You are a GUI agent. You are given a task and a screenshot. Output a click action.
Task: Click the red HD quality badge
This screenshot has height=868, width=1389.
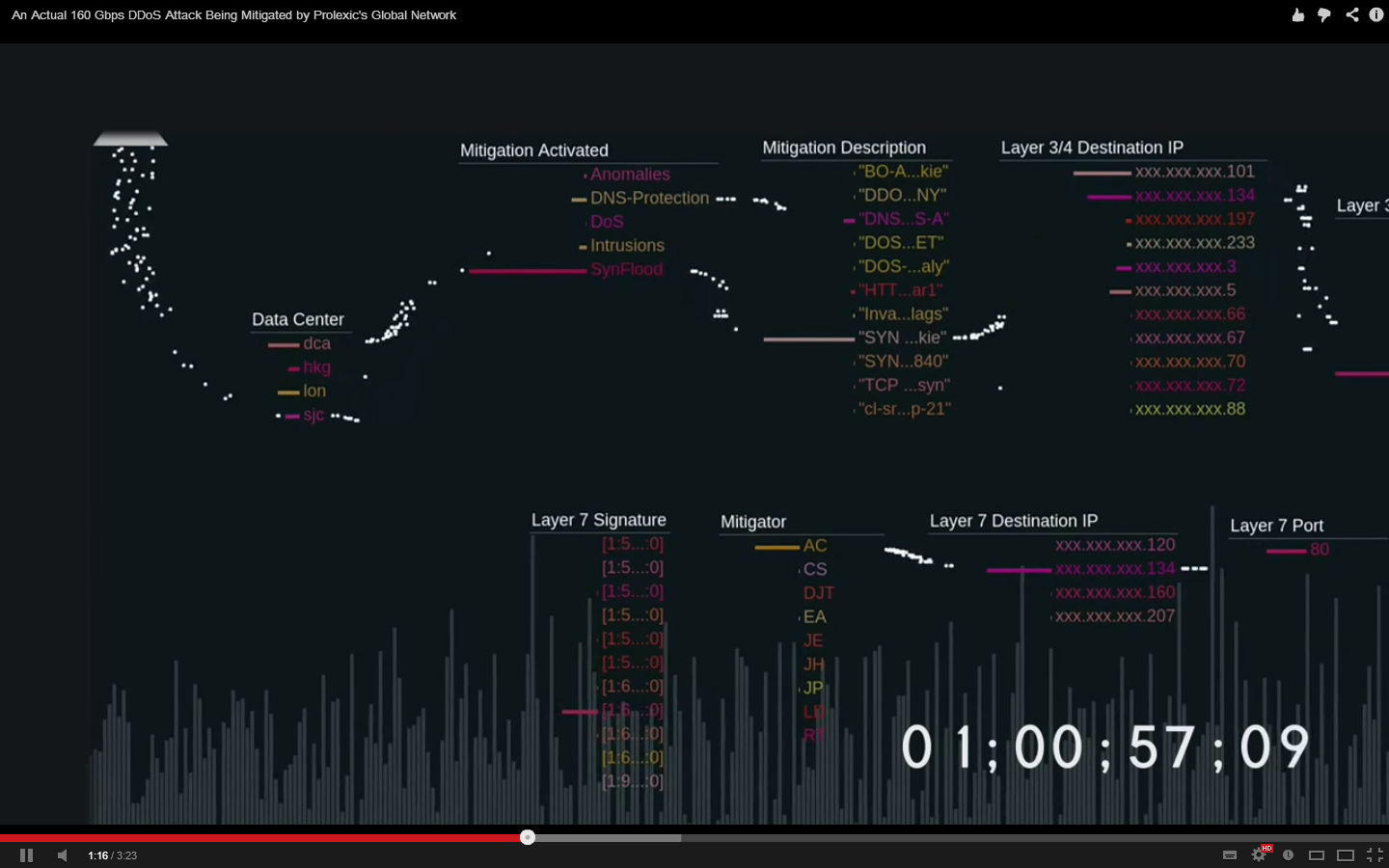coord(1266,847)
